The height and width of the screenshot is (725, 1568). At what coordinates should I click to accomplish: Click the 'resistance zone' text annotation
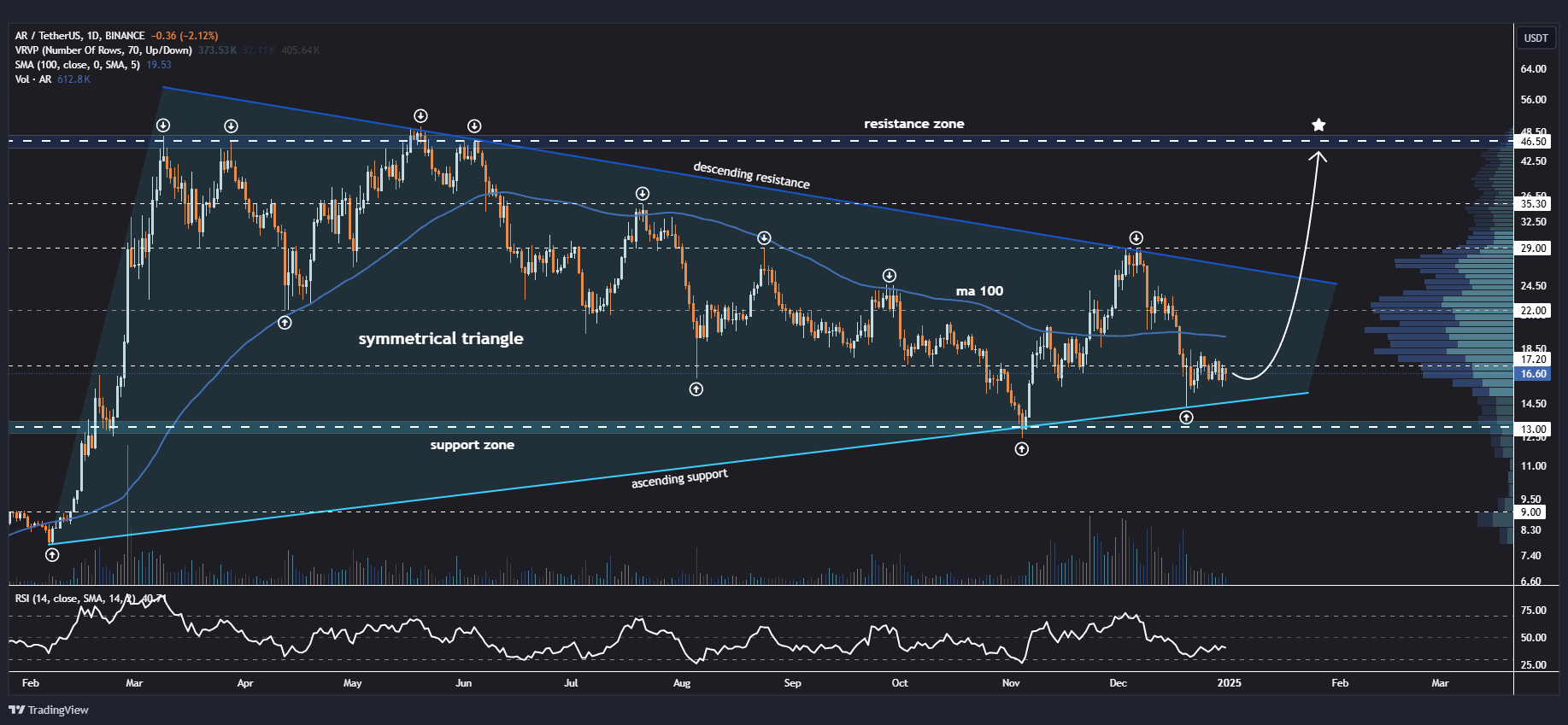(913, 124)
